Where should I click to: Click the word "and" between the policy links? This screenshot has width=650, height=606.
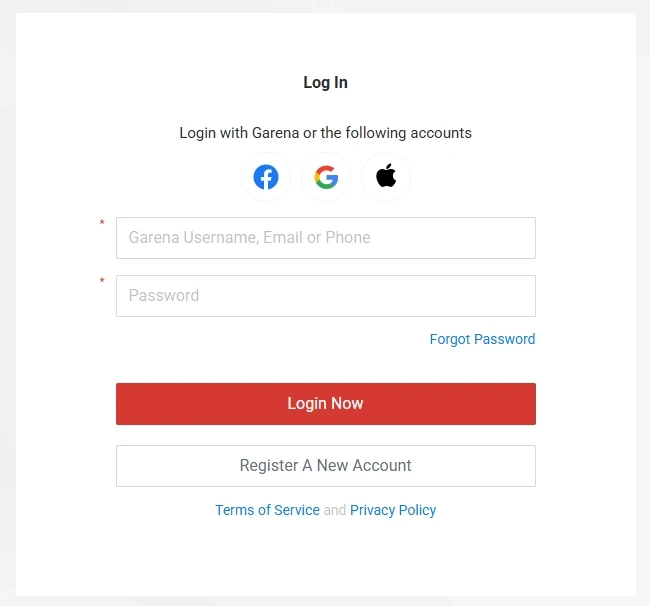pos(335,510)
